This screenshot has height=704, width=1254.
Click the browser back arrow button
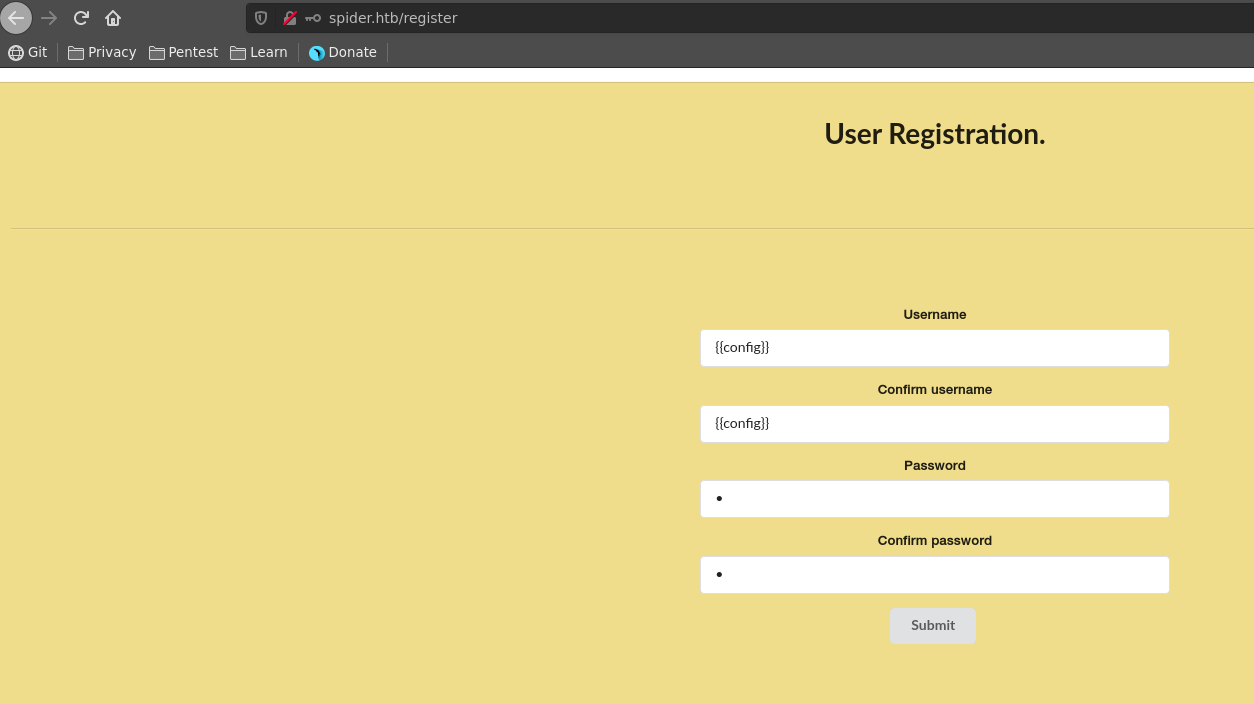pyautogui.click(x=16, y=18)
